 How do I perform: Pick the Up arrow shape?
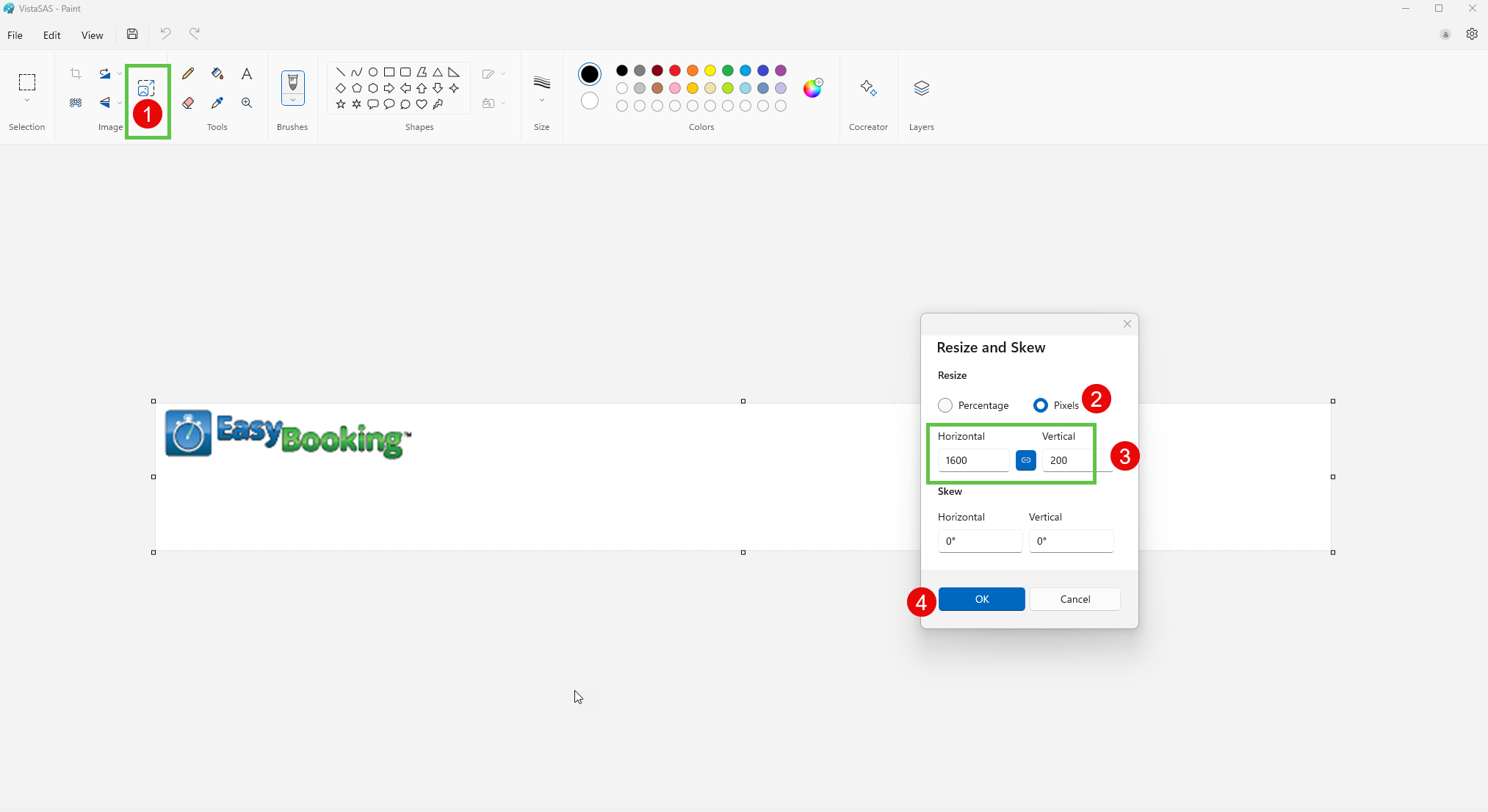click(422, 88)
